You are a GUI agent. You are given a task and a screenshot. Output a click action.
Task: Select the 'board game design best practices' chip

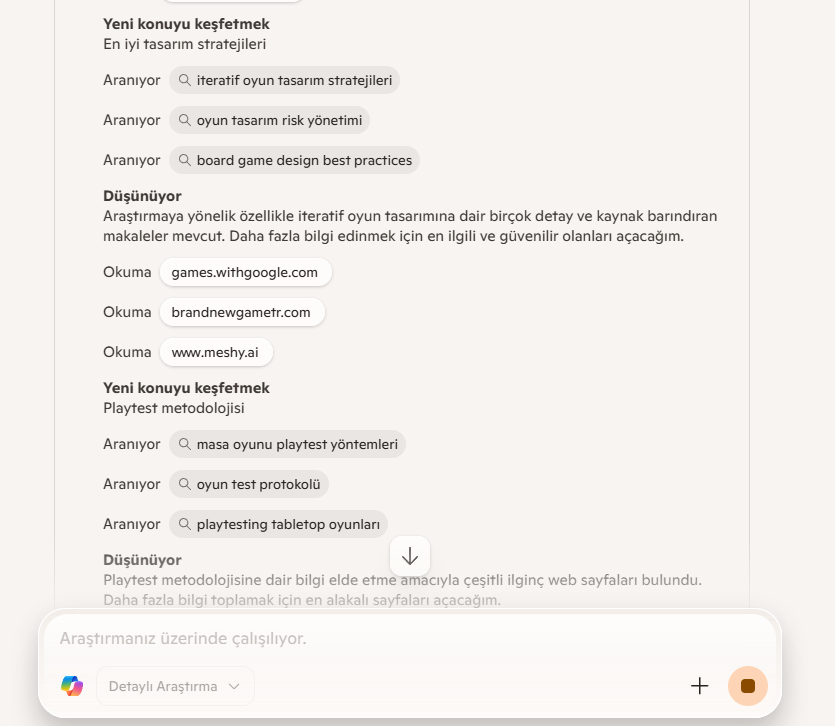(x=294, y=160)
